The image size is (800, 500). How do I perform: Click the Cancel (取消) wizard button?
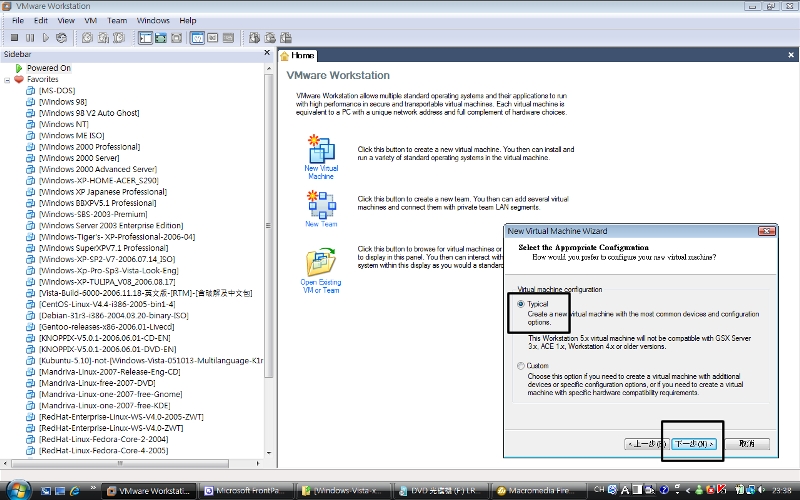click(x=747, y=444)
